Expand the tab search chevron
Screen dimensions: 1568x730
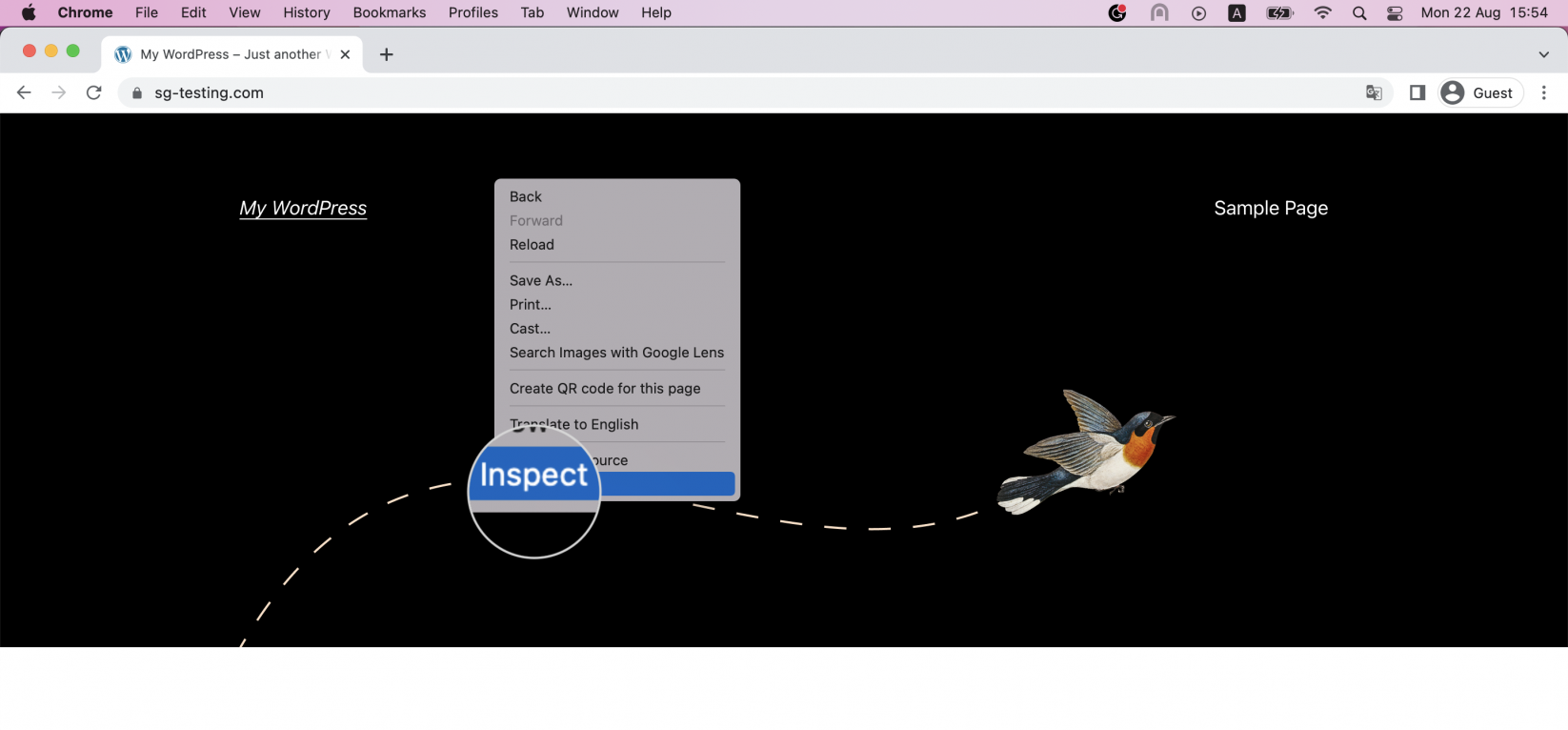[x=1544, y=54]
